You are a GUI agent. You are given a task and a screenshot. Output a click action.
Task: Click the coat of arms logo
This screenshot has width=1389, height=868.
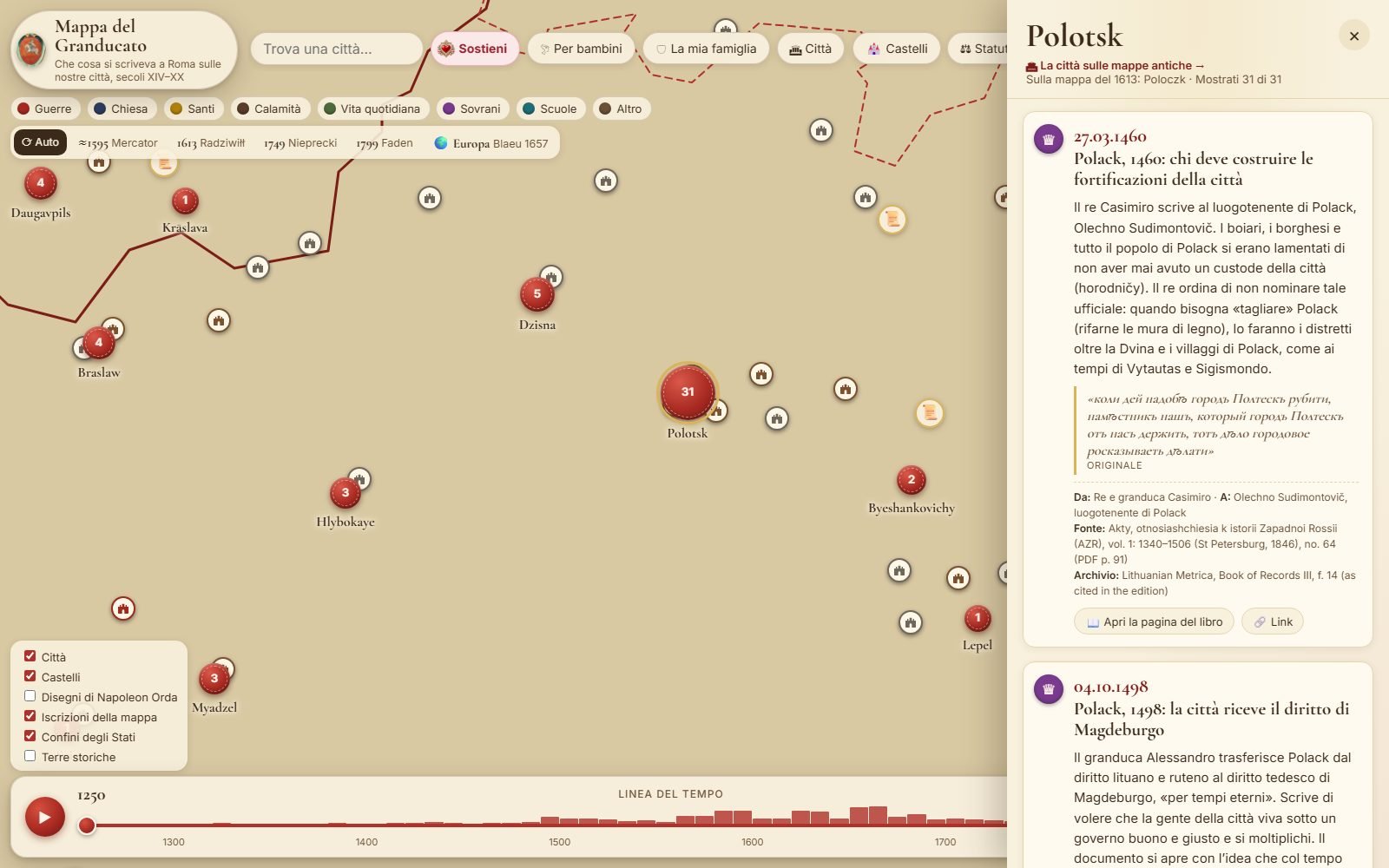click(32, 49)
